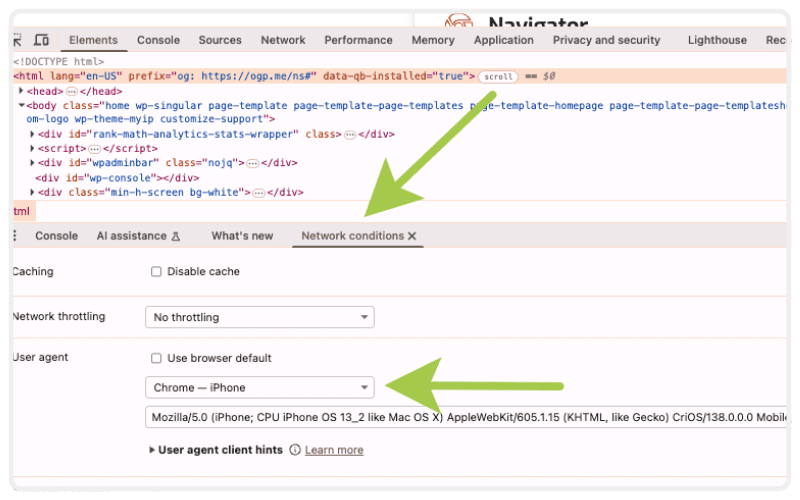Expand rank-math-analytics-stats-wrapper div
This screenshot has height=500, width=800.
tap(32, 134)
